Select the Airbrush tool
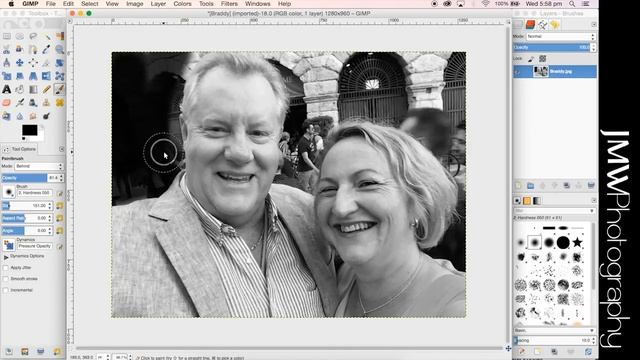The image size is (640, 360). coord(20,102)
